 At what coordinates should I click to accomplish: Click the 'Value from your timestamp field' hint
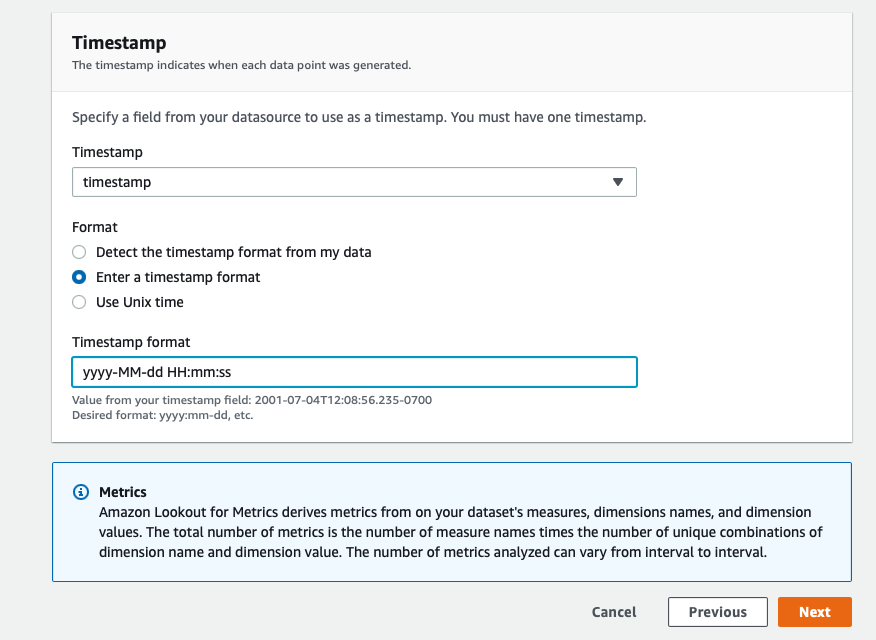pyautogui.click(x=252, y=400)
